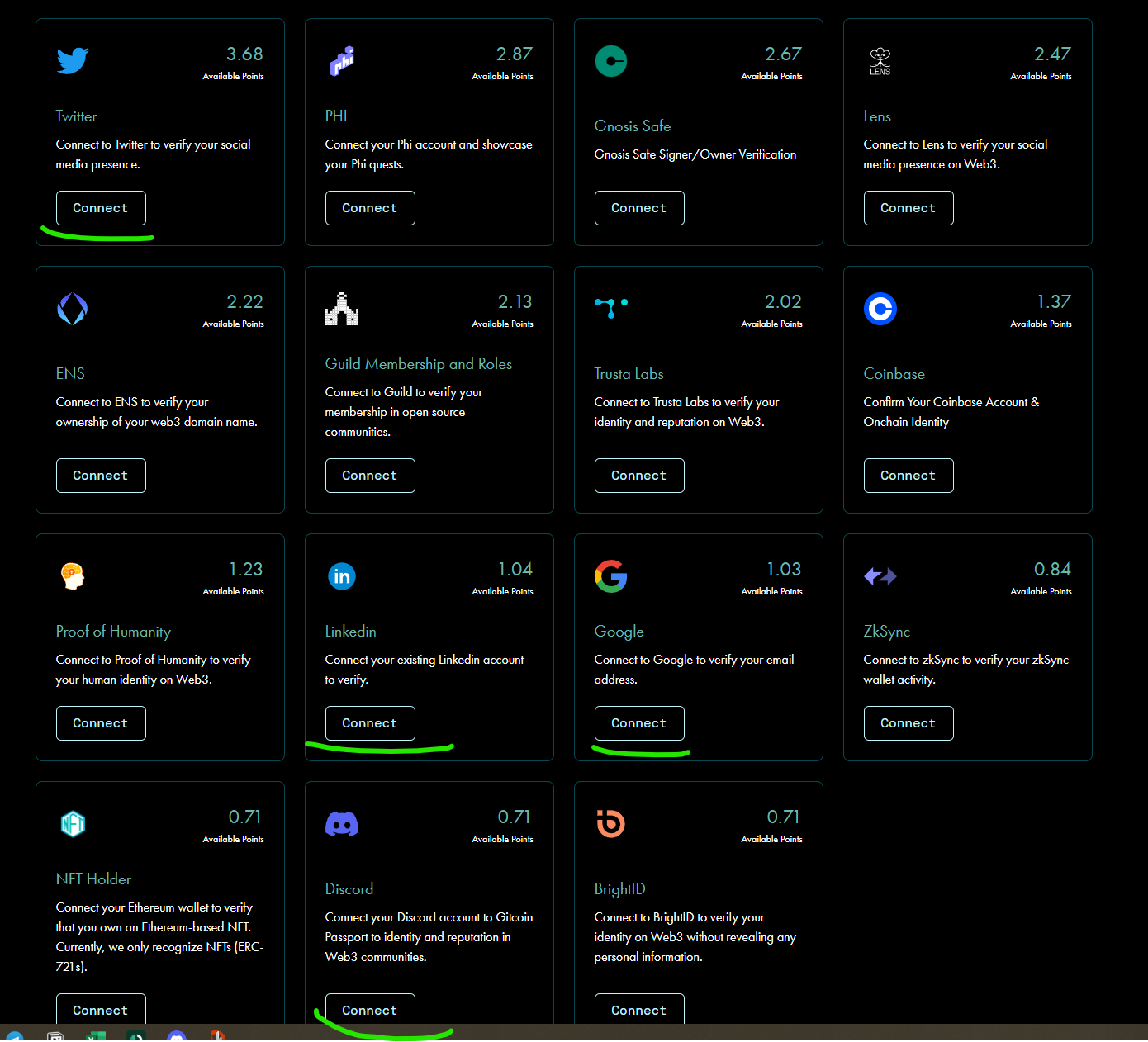Select the ENS card title
Viewport: 1148px width, 1042px height.
click(x=70, y=374)
